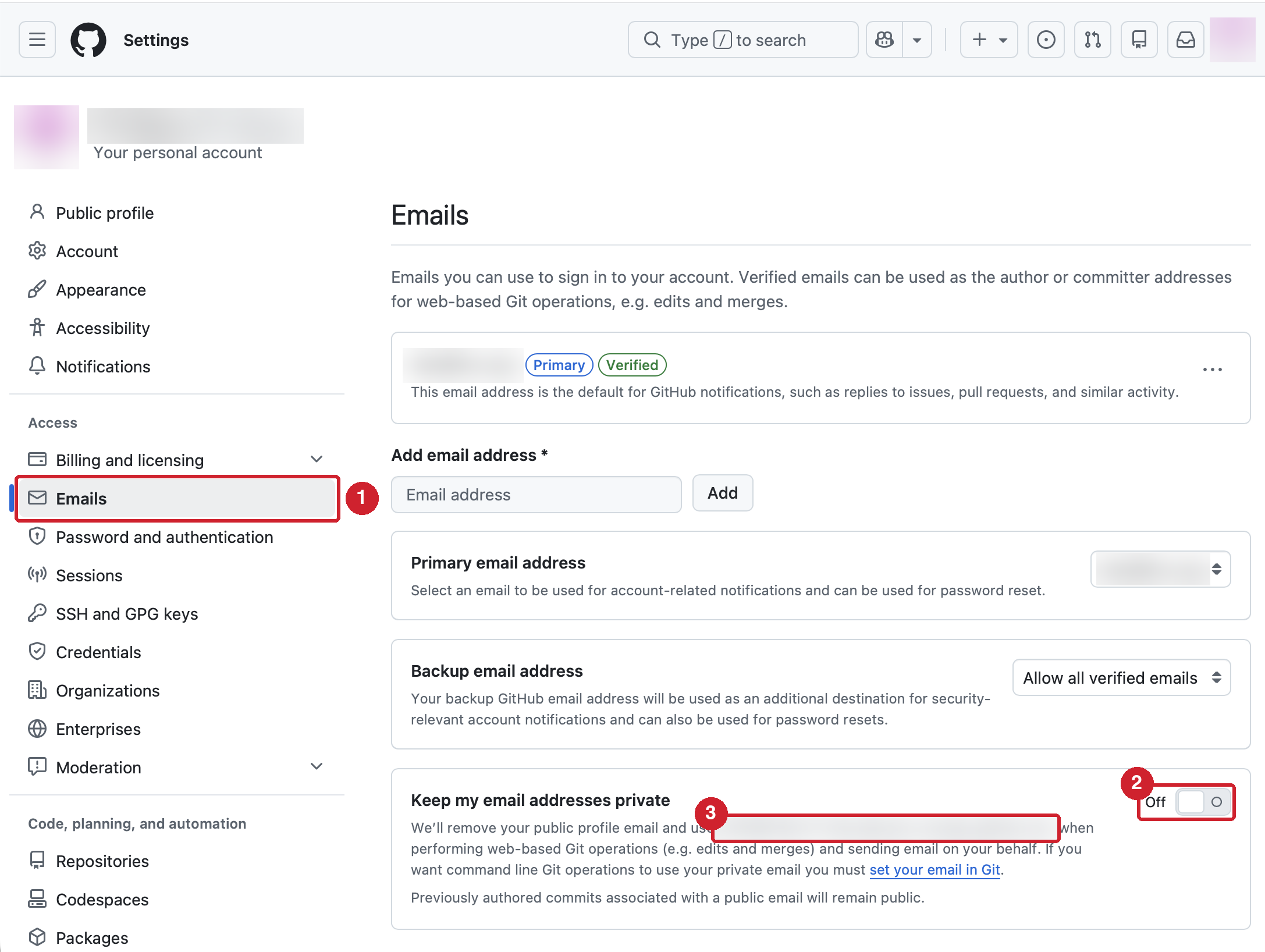1265x952 pixels.
Task: Select the Emails sidebar item
Action: (177, 499)
